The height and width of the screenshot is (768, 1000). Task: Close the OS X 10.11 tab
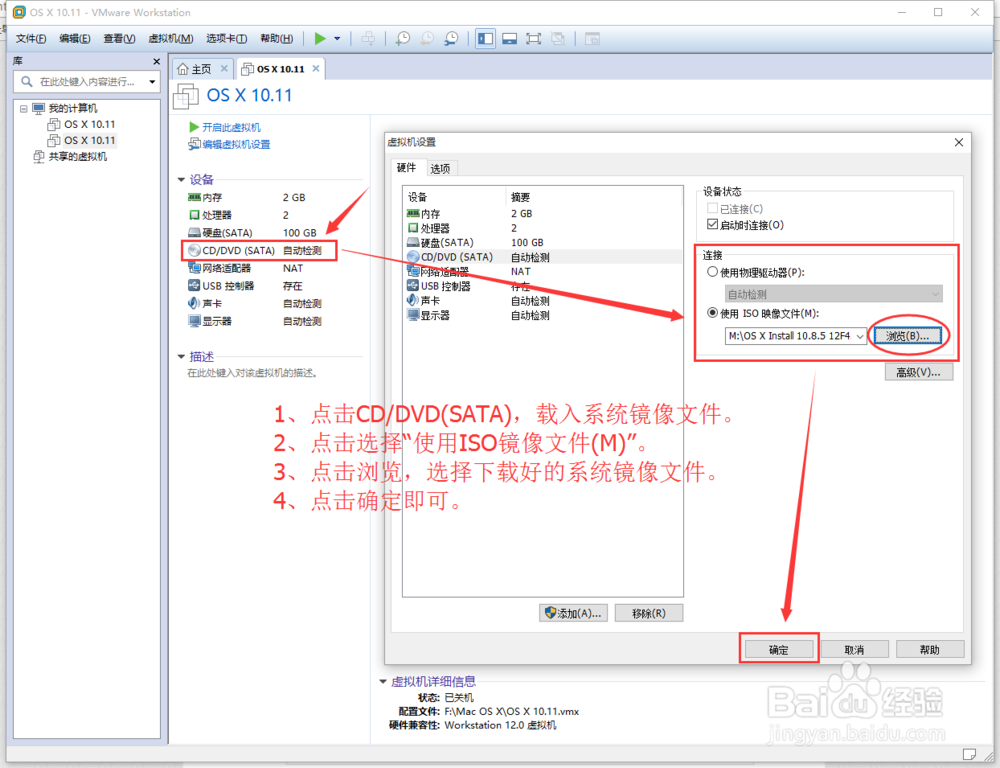coord(316,68)
